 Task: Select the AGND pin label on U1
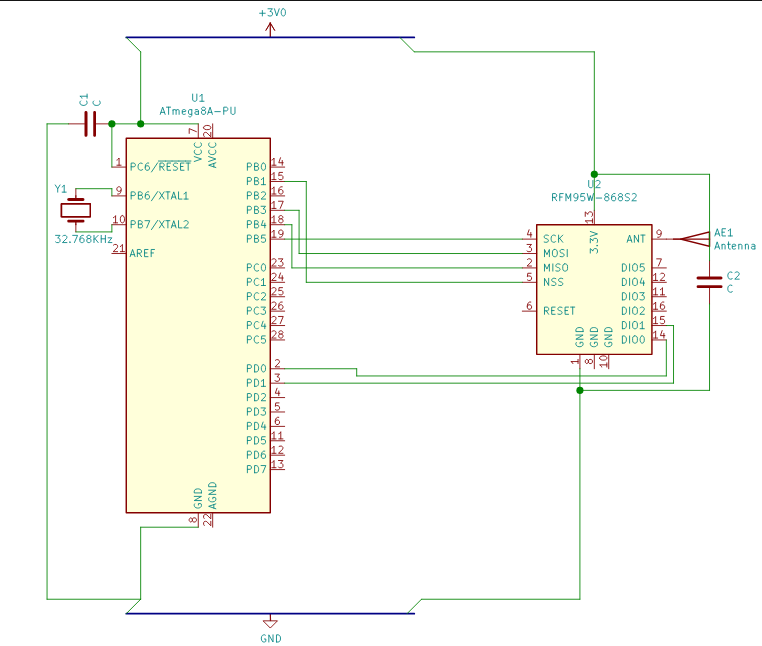click(x=212, y=496)
